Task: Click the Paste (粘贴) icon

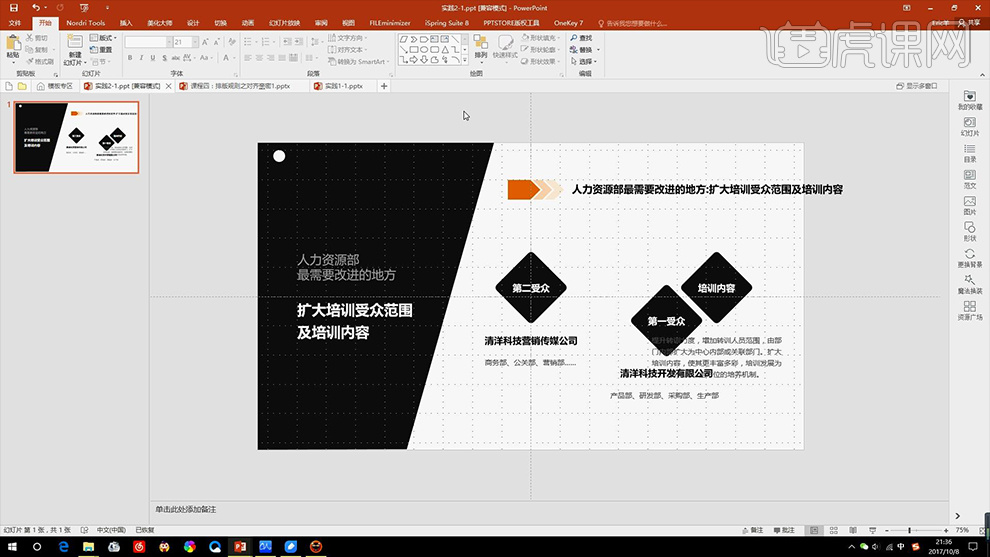Action: coord(13,43)
